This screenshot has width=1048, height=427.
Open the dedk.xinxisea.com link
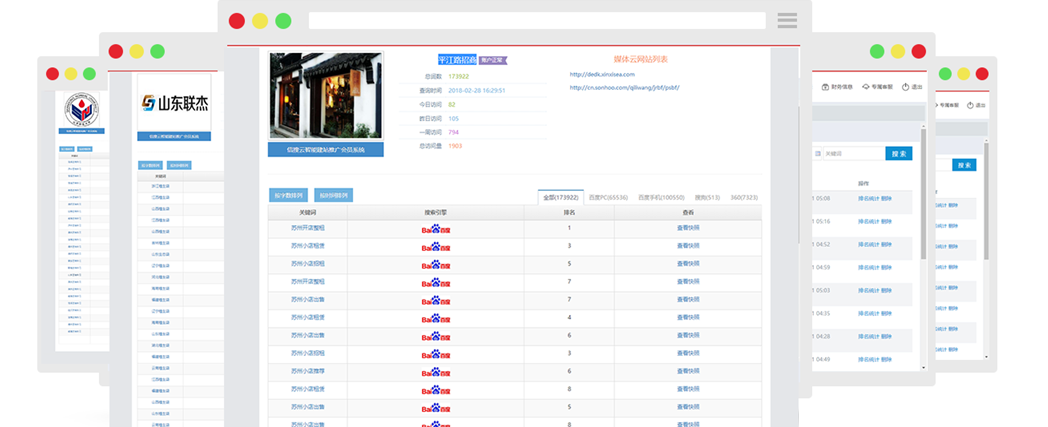tap(602, 74)
